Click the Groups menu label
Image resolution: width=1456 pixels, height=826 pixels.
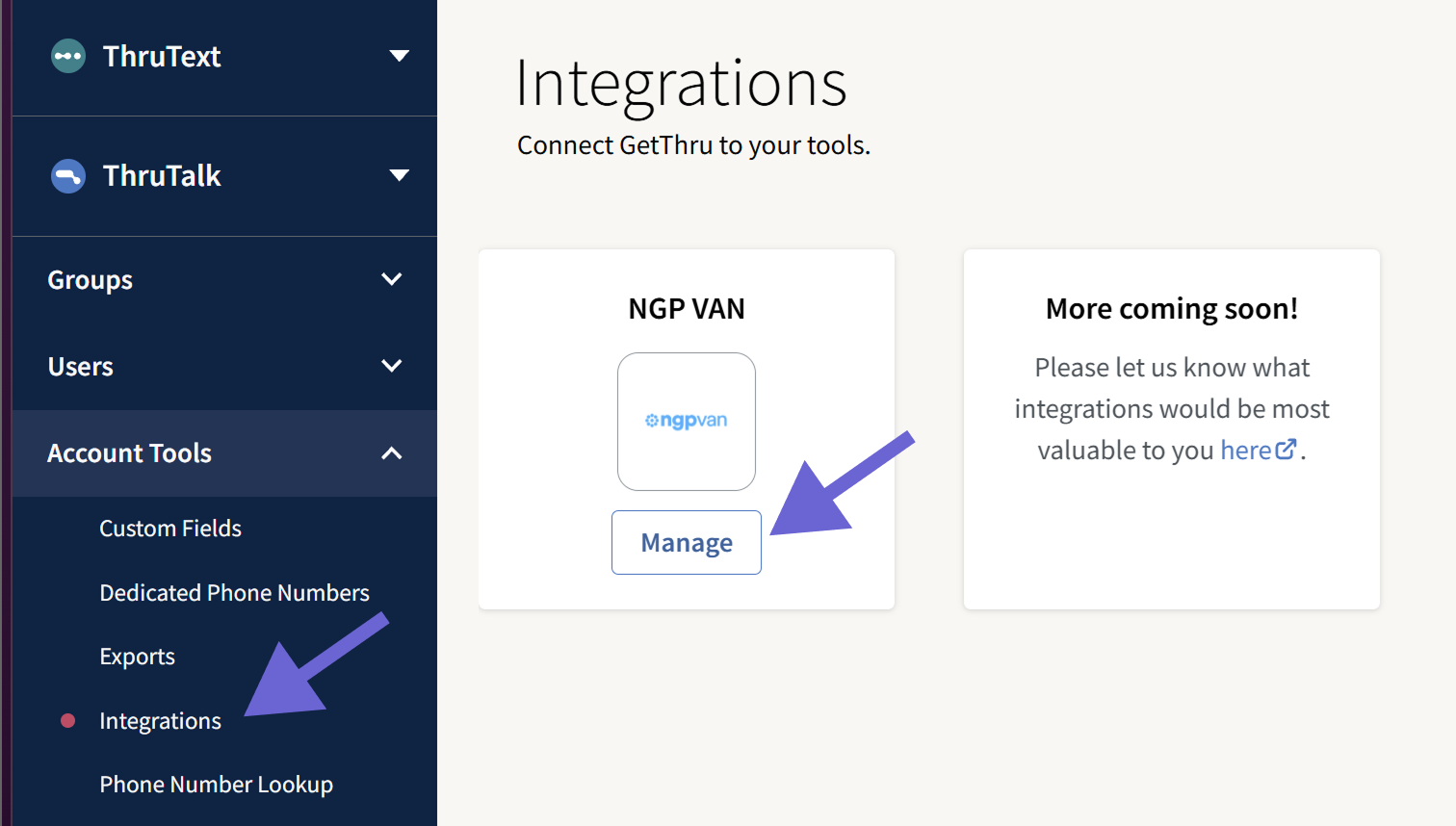tap(91, 280)
